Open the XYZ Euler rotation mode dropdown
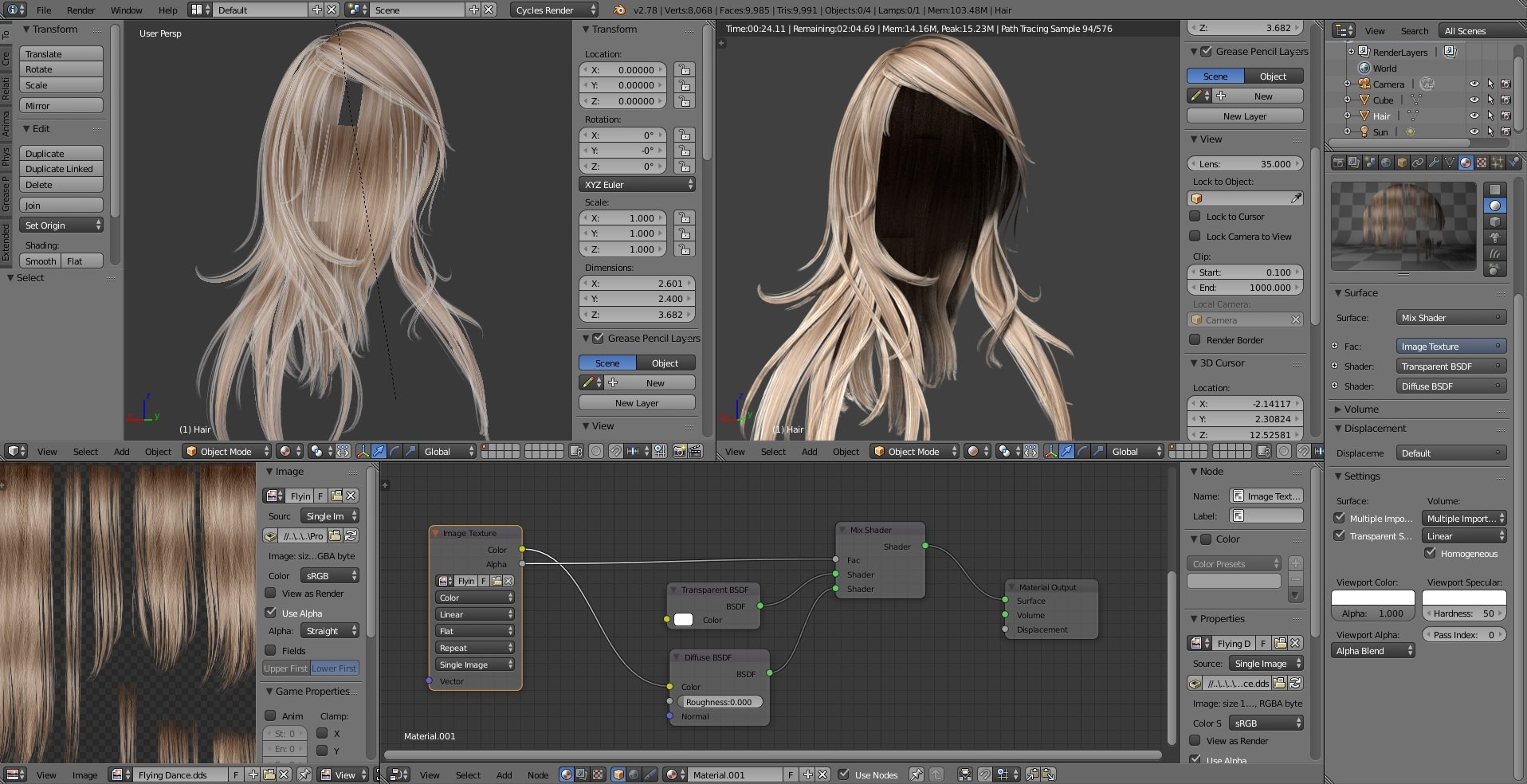1527x784 pixels. 637,184
